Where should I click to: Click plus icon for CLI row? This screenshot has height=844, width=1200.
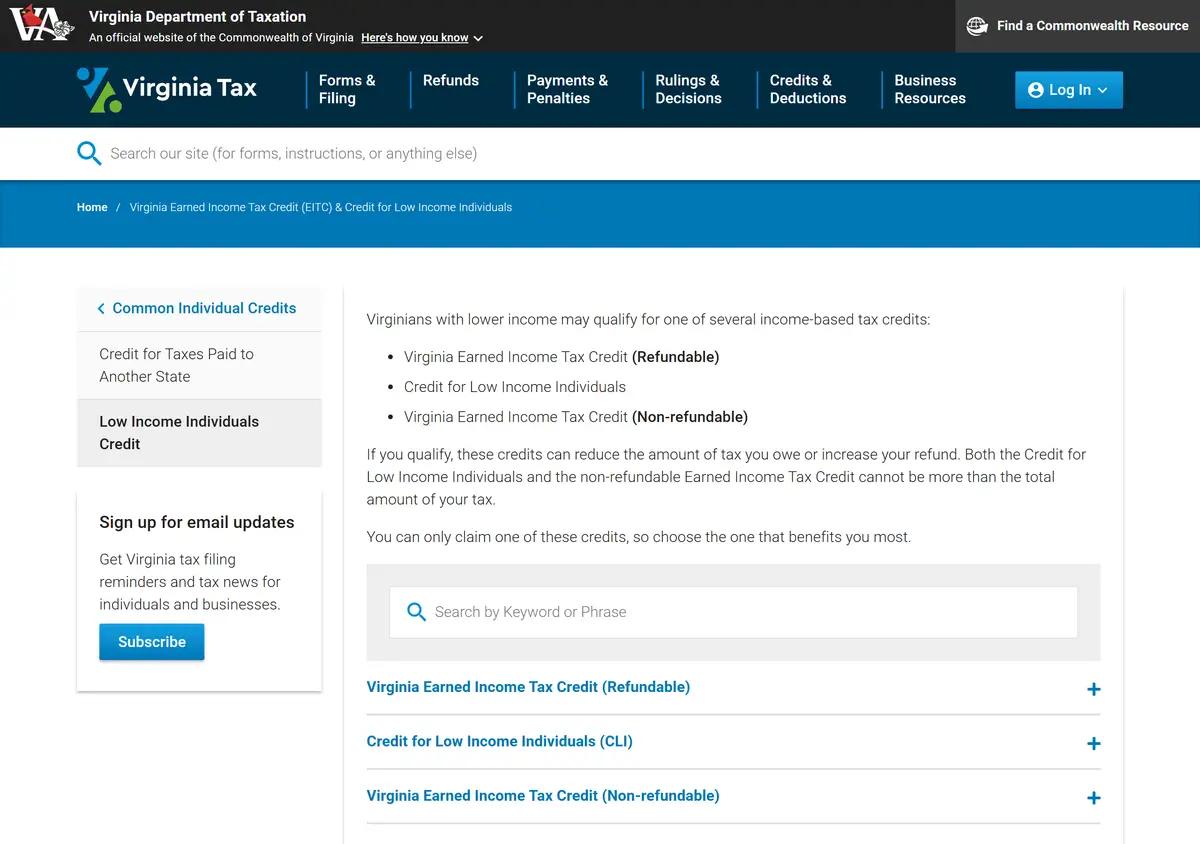tap(1094, 744)
